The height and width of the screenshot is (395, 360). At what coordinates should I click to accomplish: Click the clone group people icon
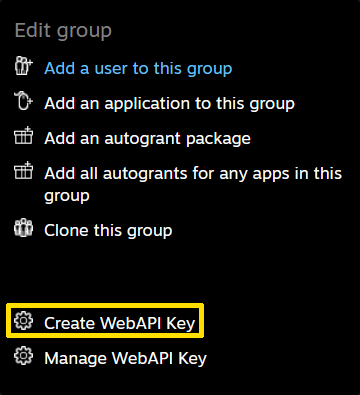(x=24, y=228)
